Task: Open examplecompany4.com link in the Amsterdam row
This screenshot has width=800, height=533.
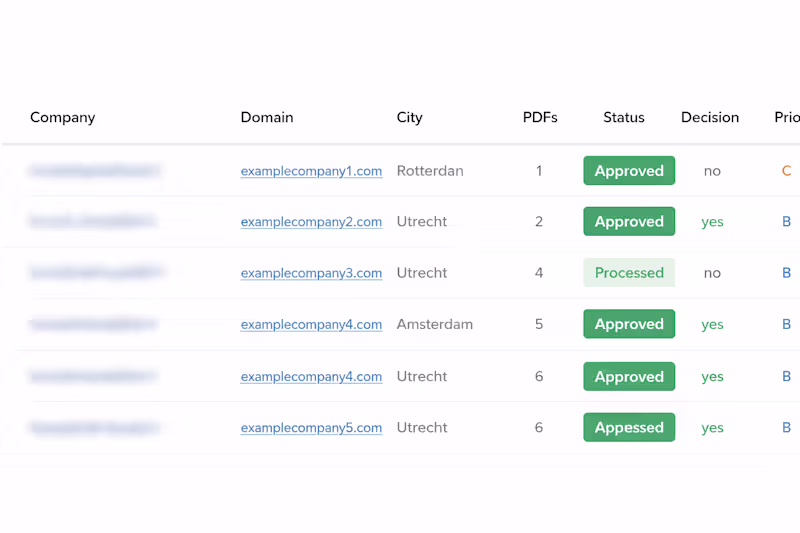Action: point(311,324)
